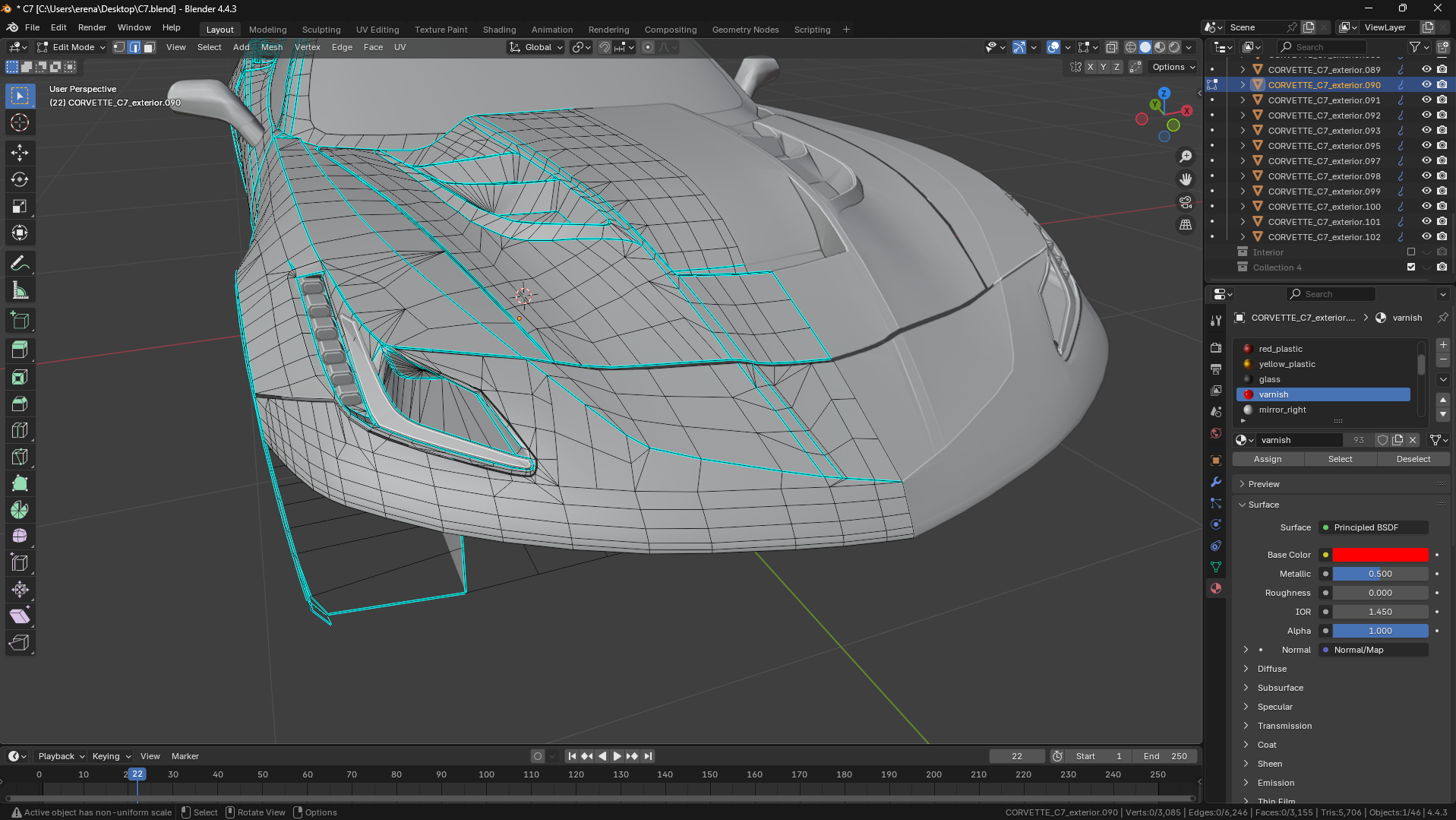The height and width of the screenshot is (820, 1456).
Task: Activate the Measure tool
Action: point(20,290)
